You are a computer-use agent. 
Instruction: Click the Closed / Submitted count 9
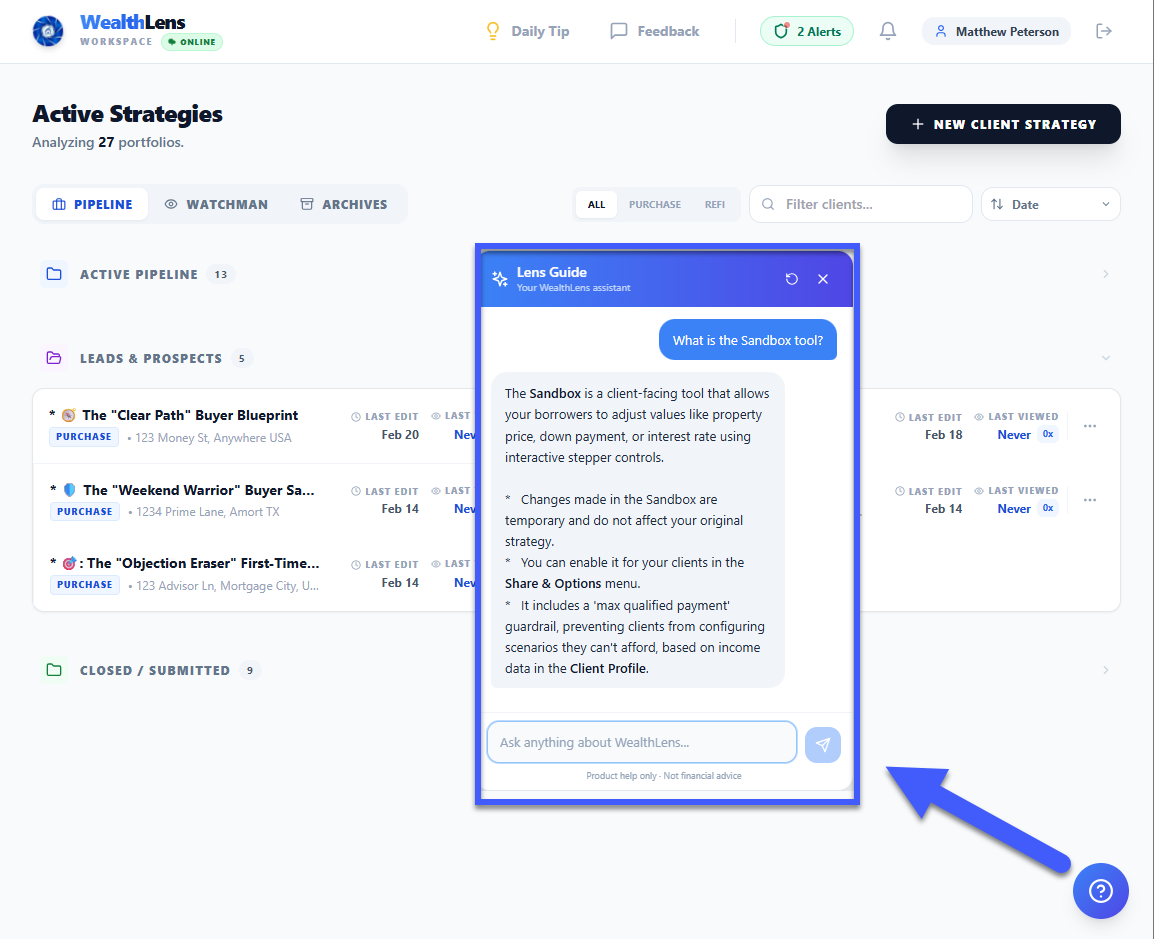pos(250,670)
